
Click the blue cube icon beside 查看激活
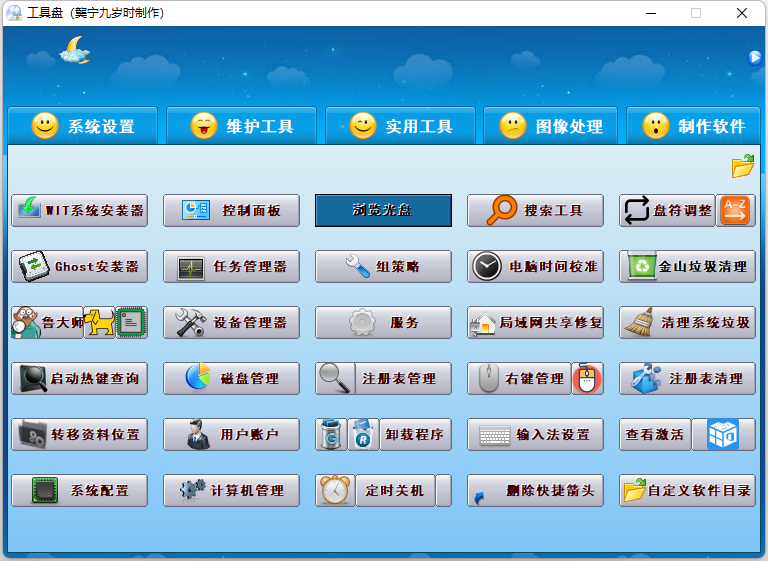(x=722, y=435)
